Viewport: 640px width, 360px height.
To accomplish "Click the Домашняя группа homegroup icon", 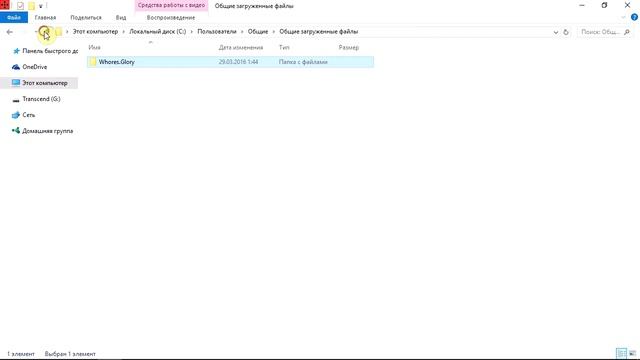I will [x=16, y=131].
